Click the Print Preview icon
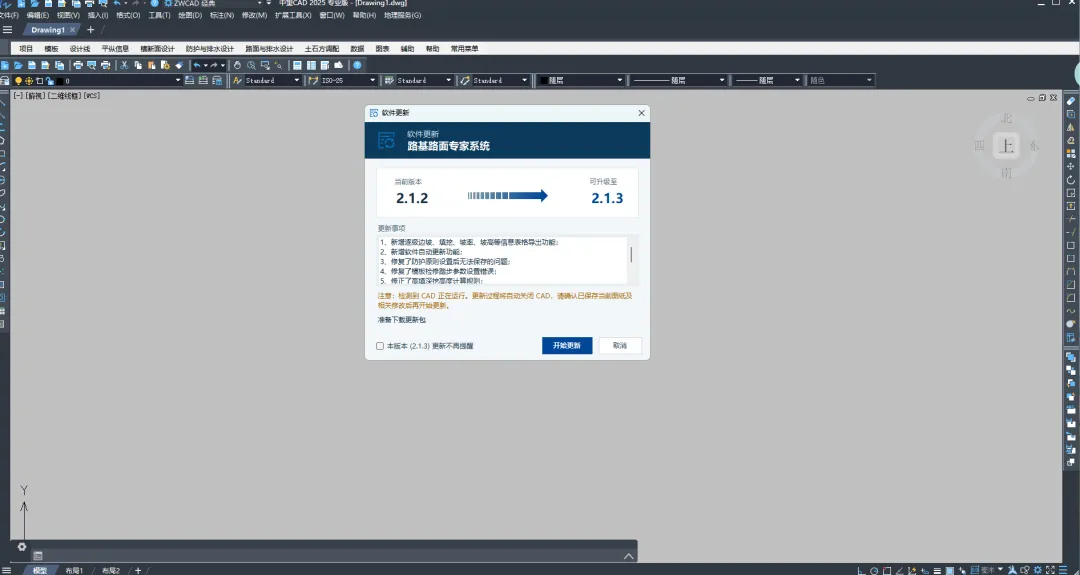This screenshot has width=1080, height=575. click(x=92, y=65)
